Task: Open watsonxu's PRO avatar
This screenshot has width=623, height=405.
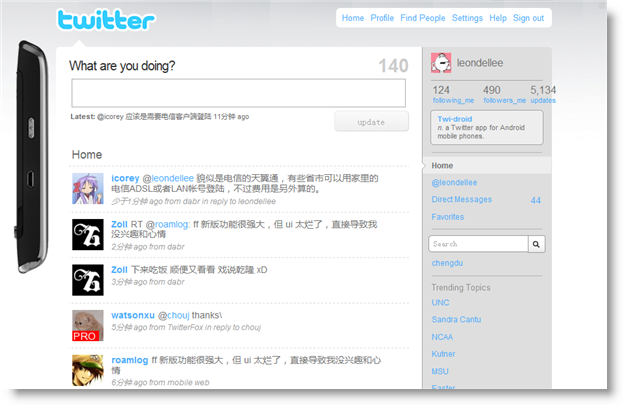Action: (88, 326)
